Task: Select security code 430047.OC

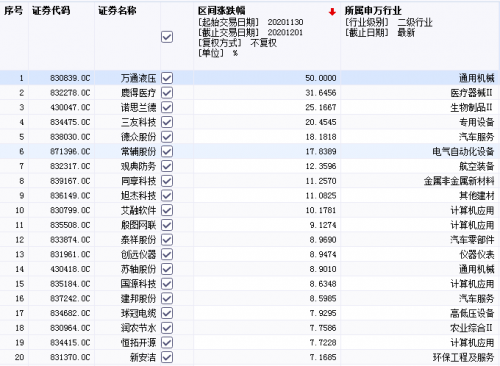Action: click(x=70, y=107)
